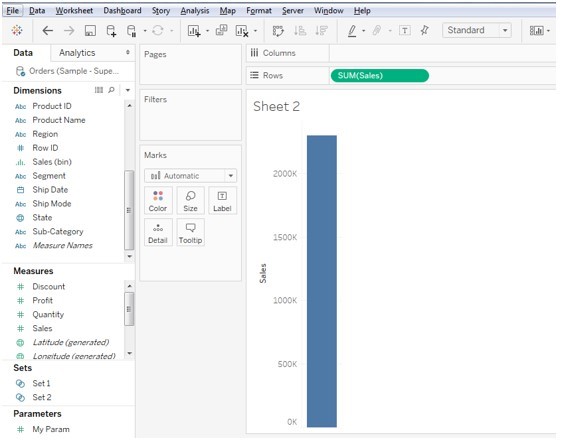573x445 pixels.
Task: Select the SUM(Sales) pill on Rows
Action: coord(380,75)
